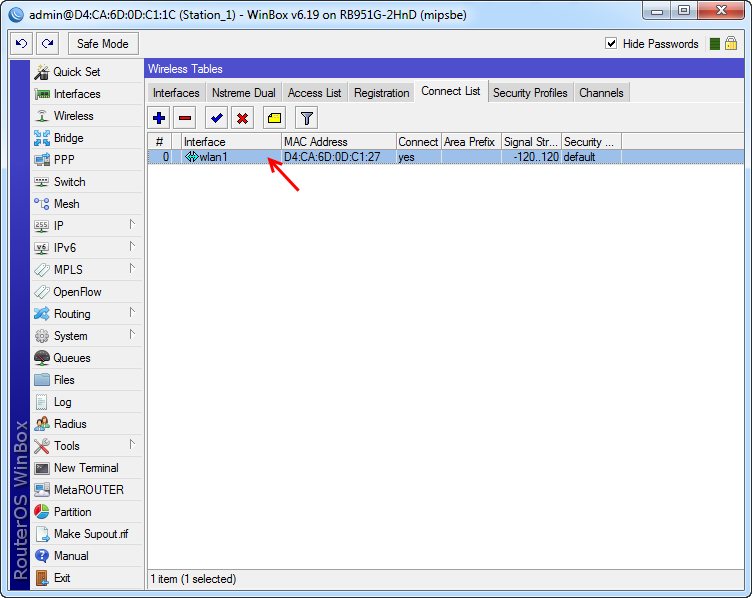Screen dimensions: 752x598
Task: Open filter with funnel icon
Action: coord(306,118)
